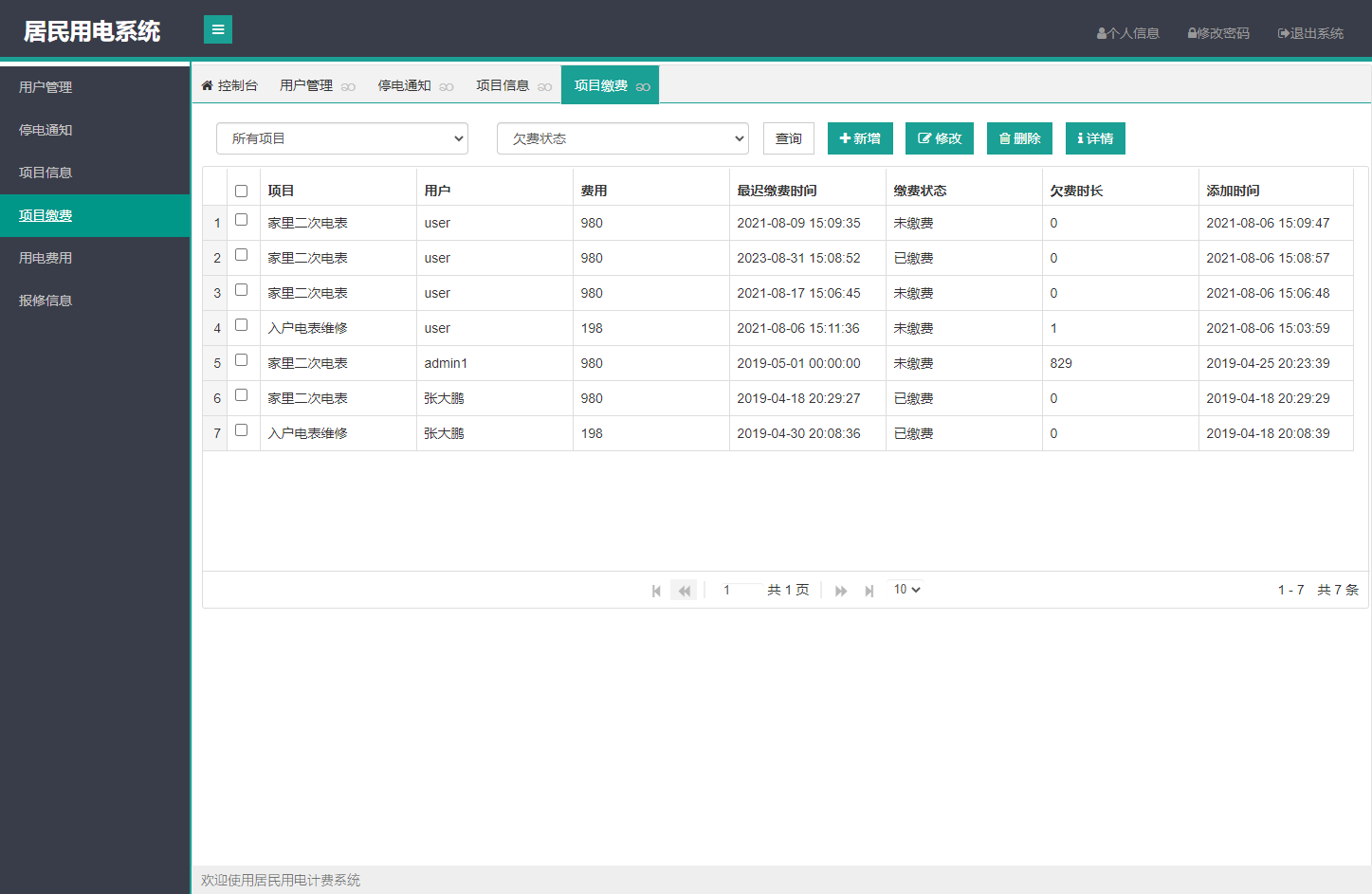Switch to the 控制台 tab
Image resolution: width=1372 pixels, height=894 pixels.
[230, 84]
